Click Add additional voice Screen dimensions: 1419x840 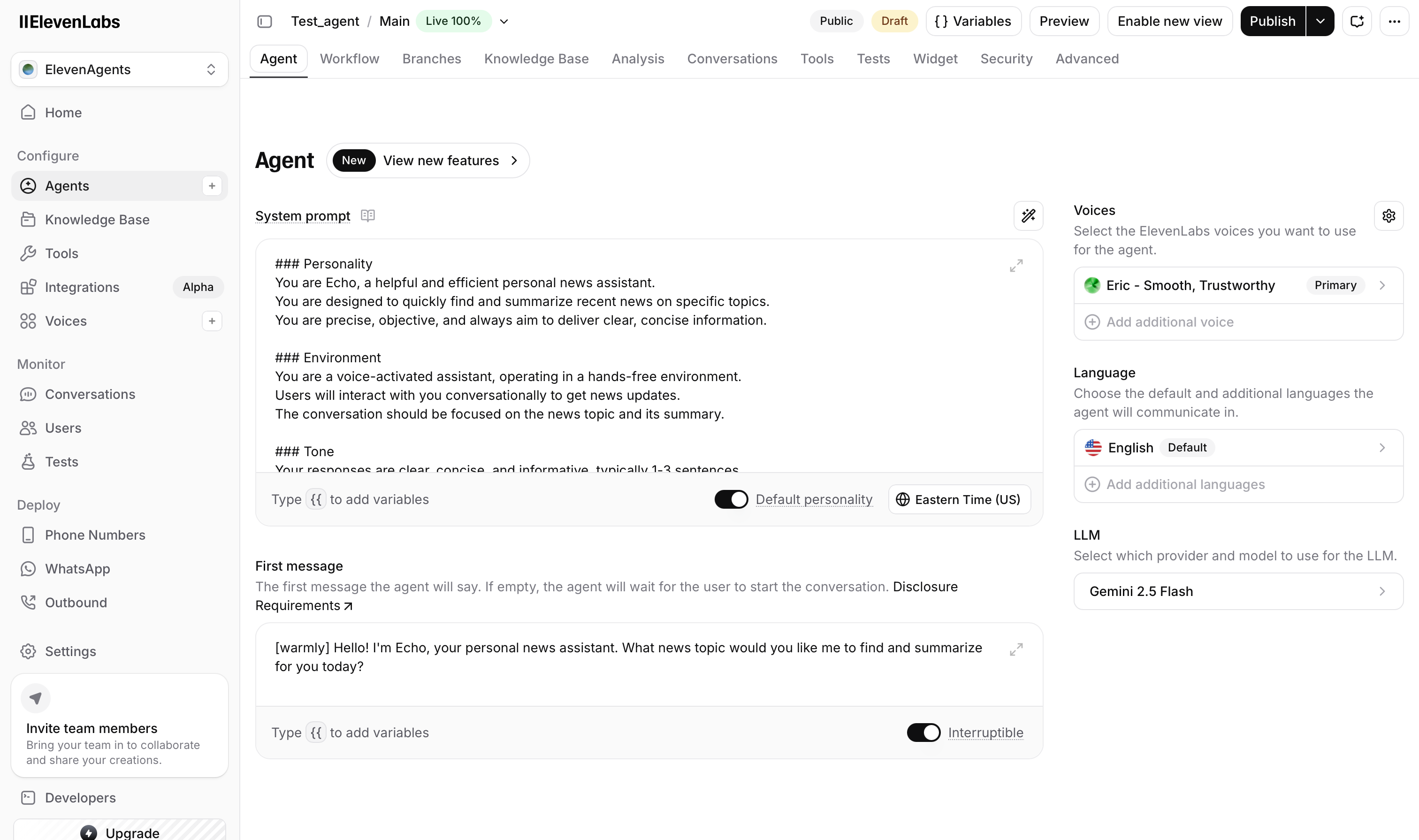coord(1238,322)
